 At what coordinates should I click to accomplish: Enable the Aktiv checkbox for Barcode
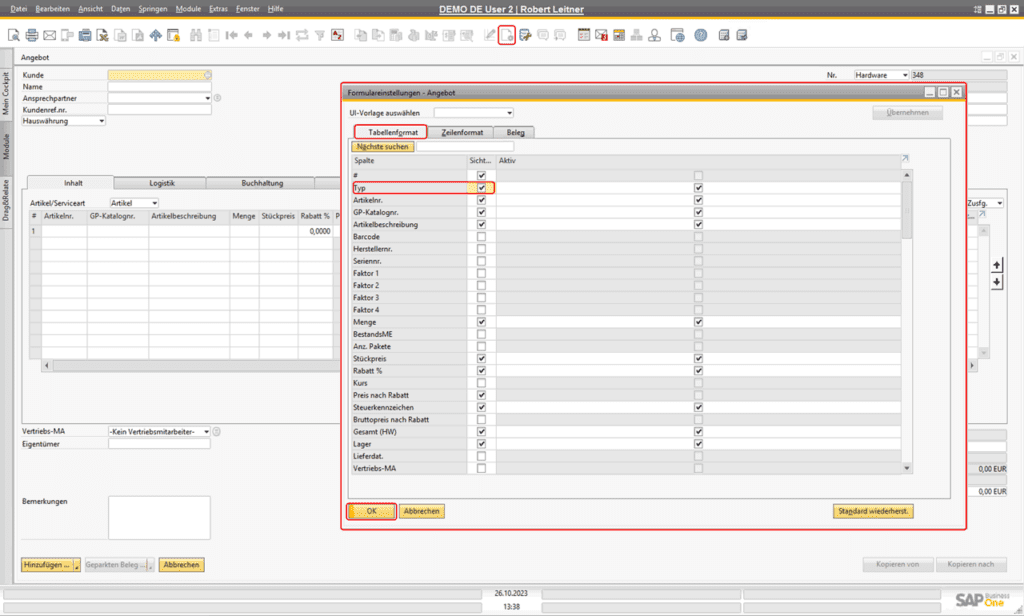point(697,238)
